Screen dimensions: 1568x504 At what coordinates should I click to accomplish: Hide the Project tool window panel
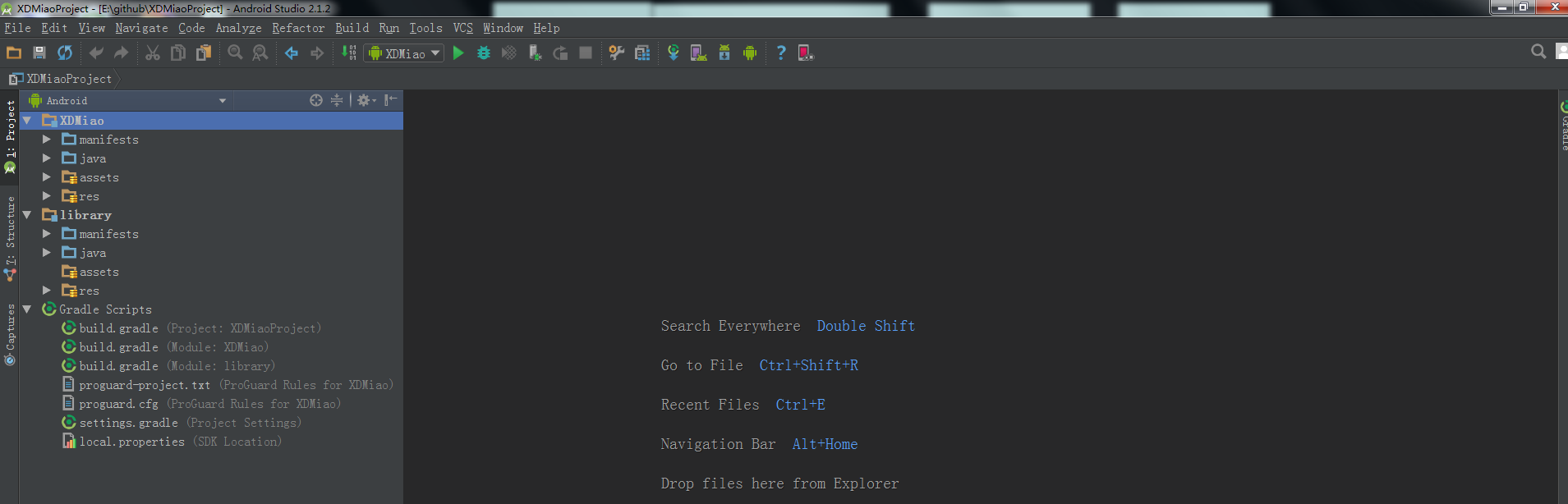tap(391, 100)
